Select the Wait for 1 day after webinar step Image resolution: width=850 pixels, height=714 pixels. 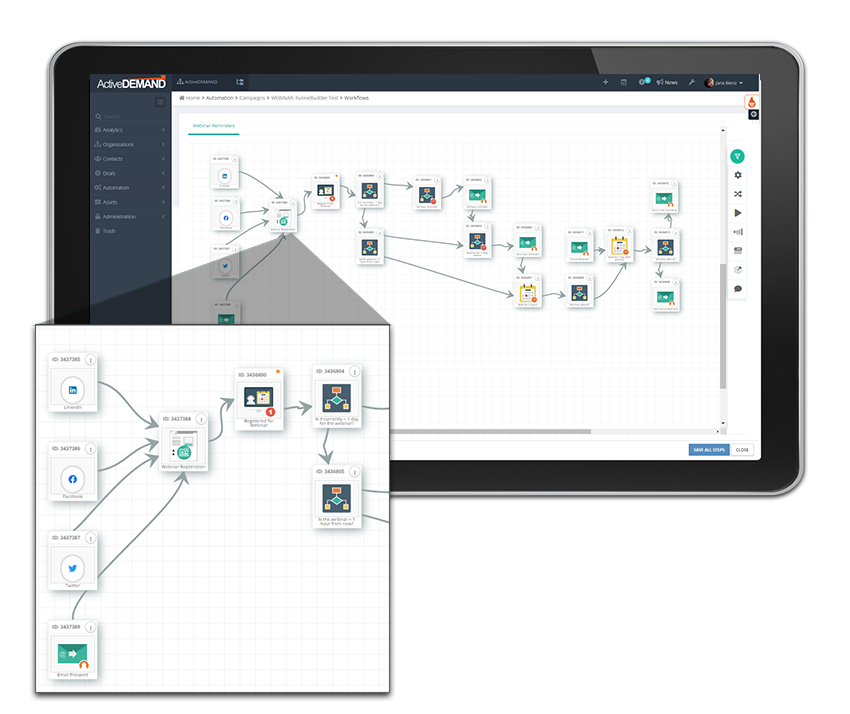(x=619, y=246)
